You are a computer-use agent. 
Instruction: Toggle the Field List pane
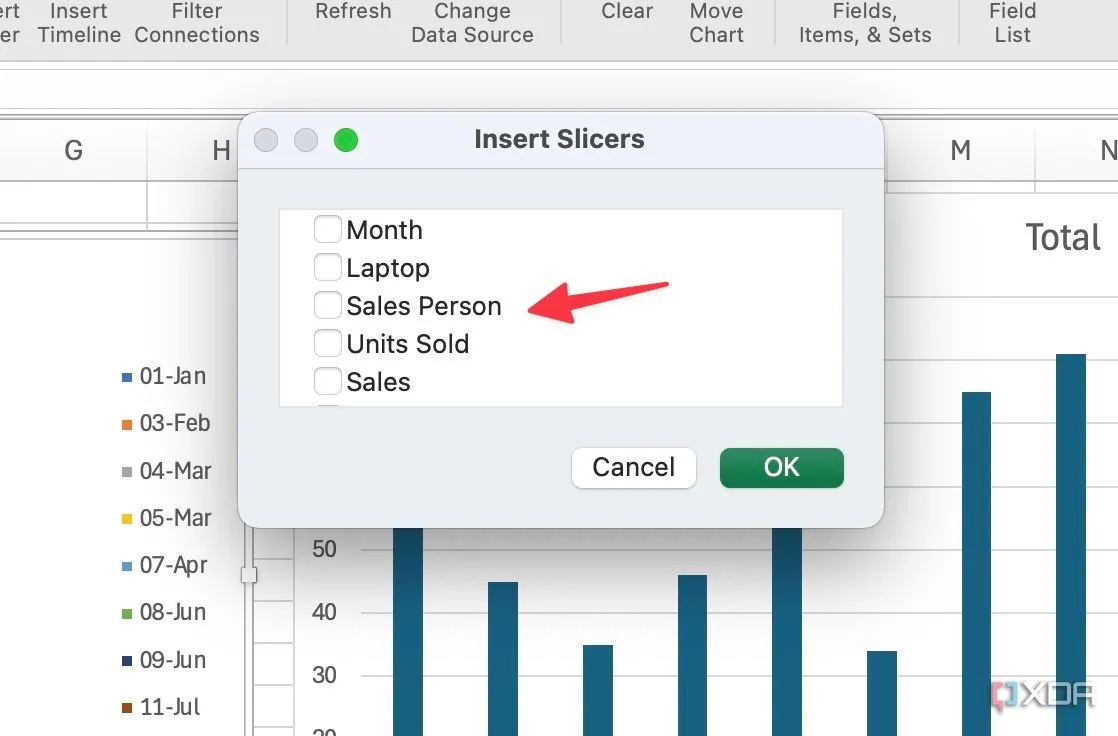tap(1012, 23)
